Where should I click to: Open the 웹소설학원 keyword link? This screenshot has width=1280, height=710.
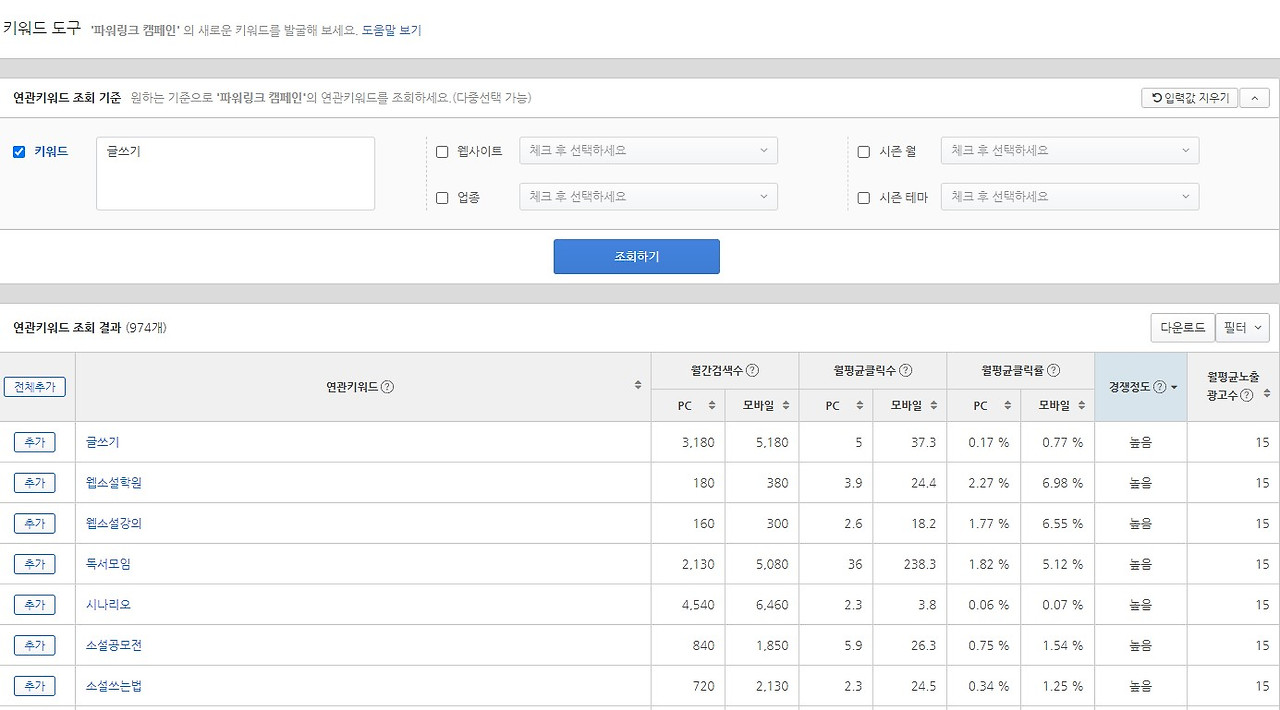(x=114, y=483)
